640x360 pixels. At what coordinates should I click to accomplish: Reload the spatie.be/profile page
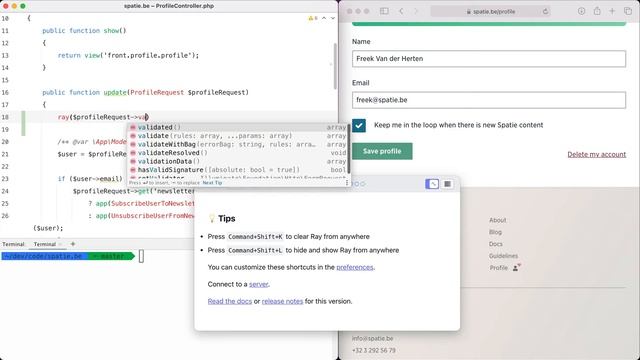(545, 11)
